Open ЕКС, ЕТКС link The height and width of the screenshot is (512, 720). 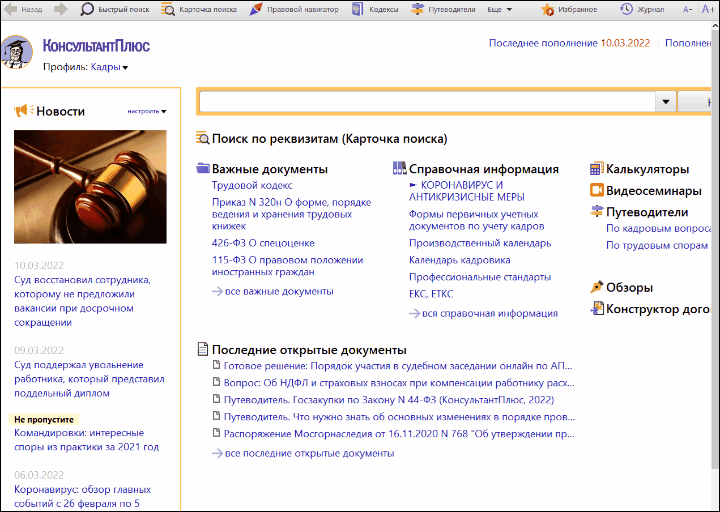click(431, 294)
